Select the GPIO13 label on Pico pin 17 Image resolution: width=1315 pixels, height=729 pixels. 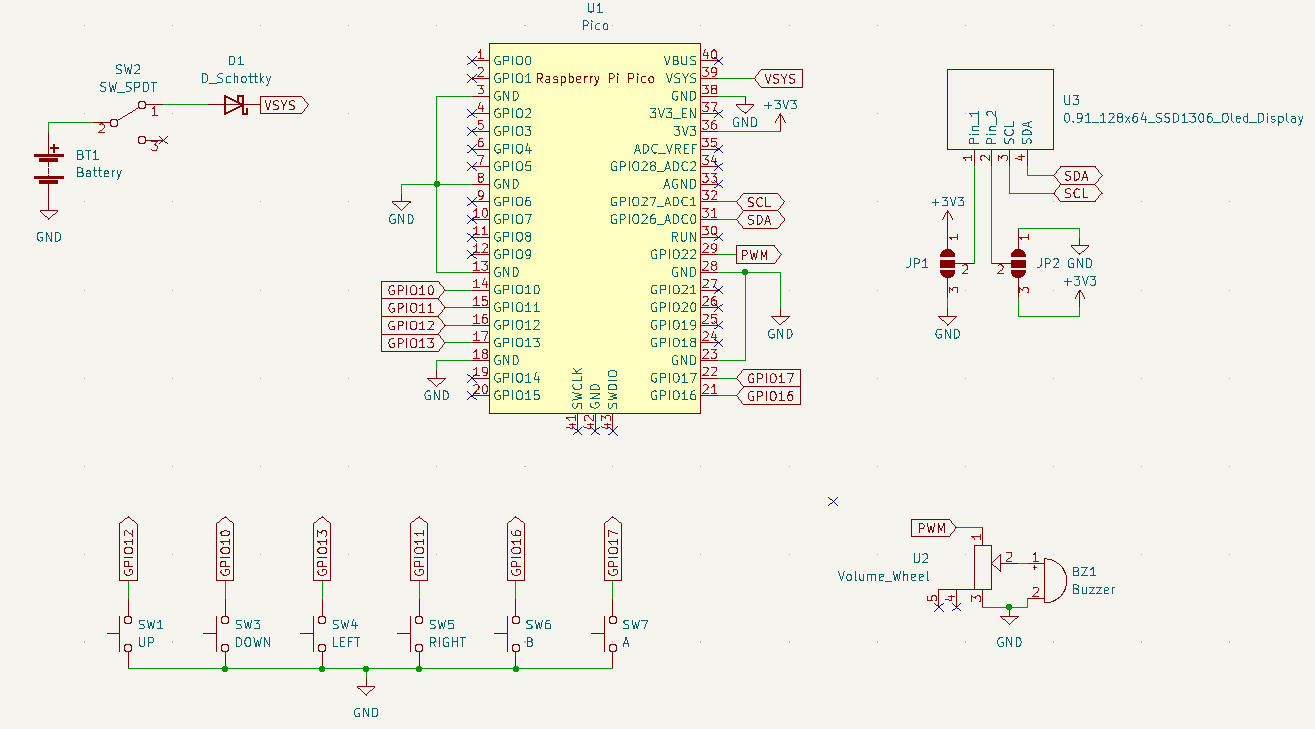pos(412,343)
